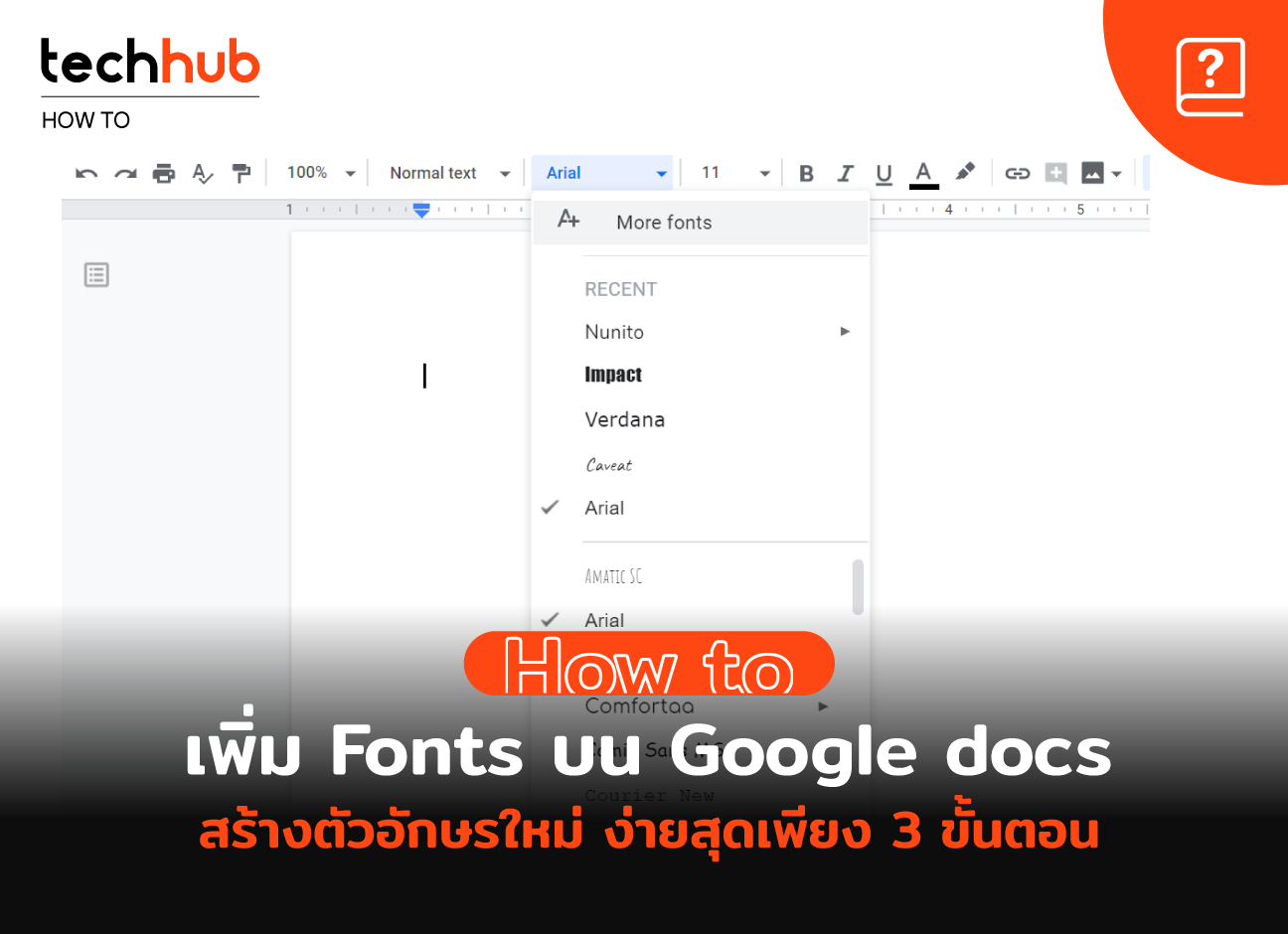Click the headline ending 'Google docs'

[x=648, y=751]
